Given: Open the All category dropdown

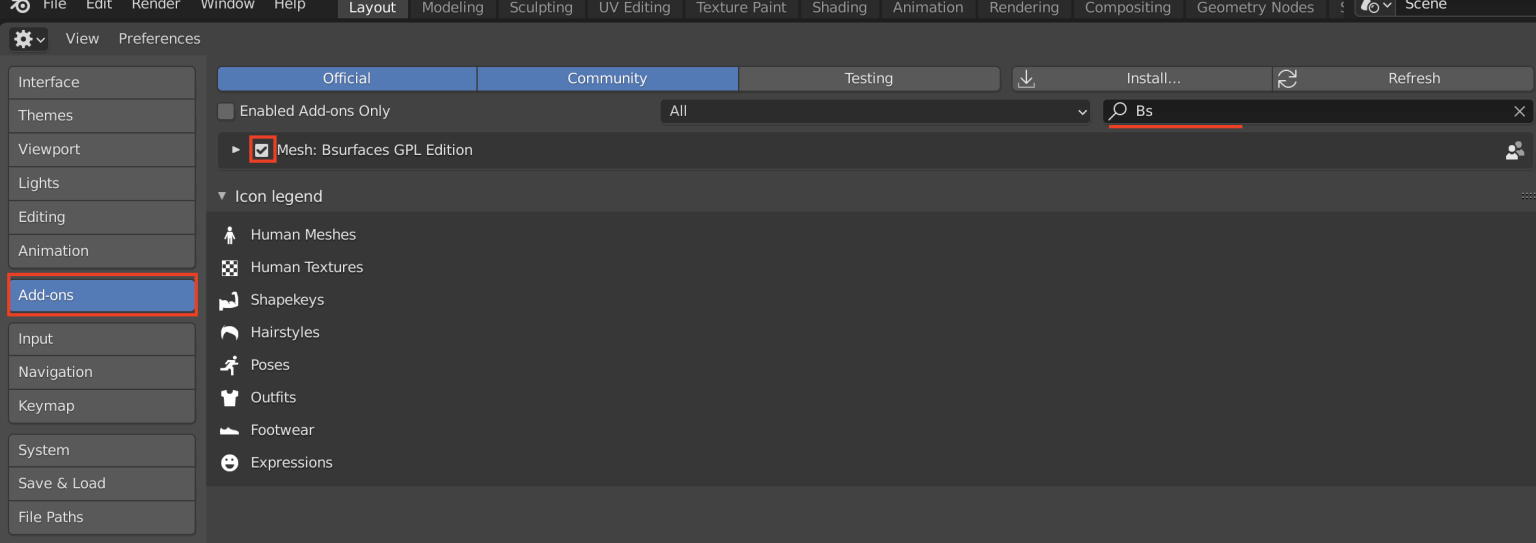Looking at the screenshot, I should tap(875, 111).
